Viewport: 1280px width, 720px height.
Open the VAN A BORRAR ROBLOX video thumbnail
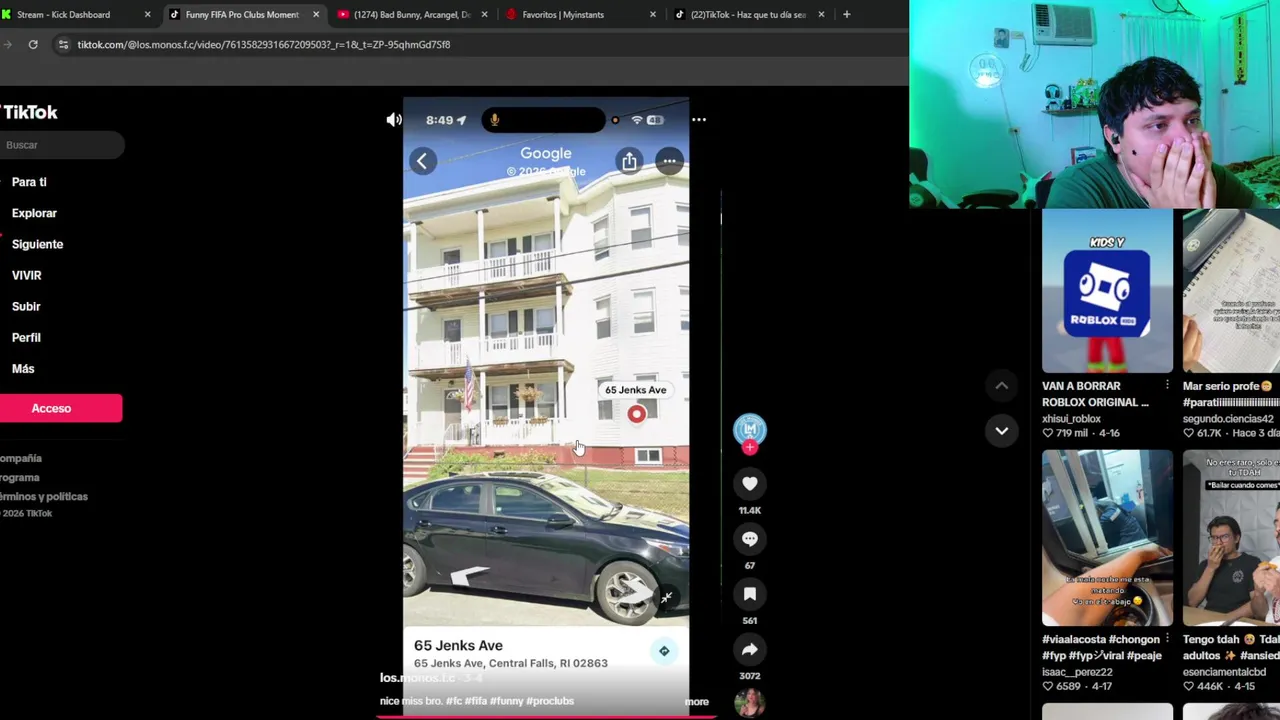pyautogui.click(x=1107, y=291)
